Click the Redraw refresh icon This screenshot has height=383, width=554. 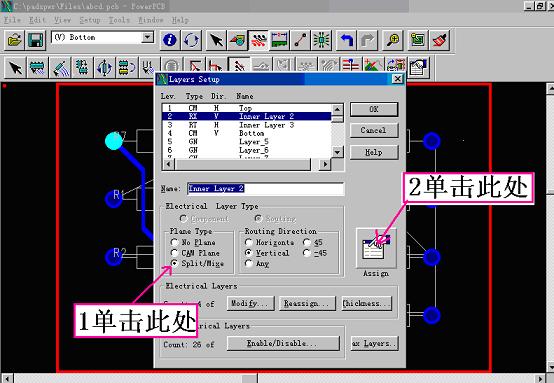click(x=191, y=40)
